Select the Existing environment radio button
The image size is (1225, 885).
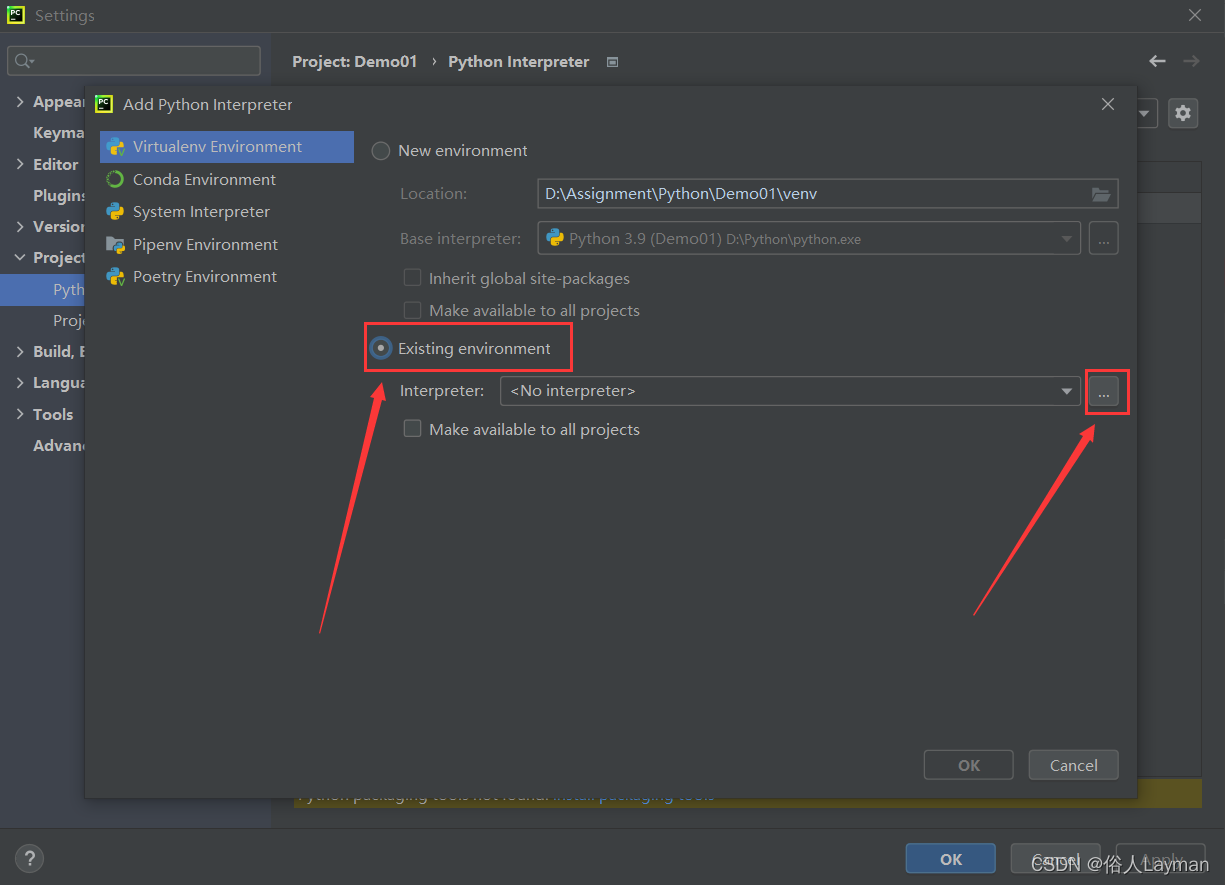[x=381, y=348]
